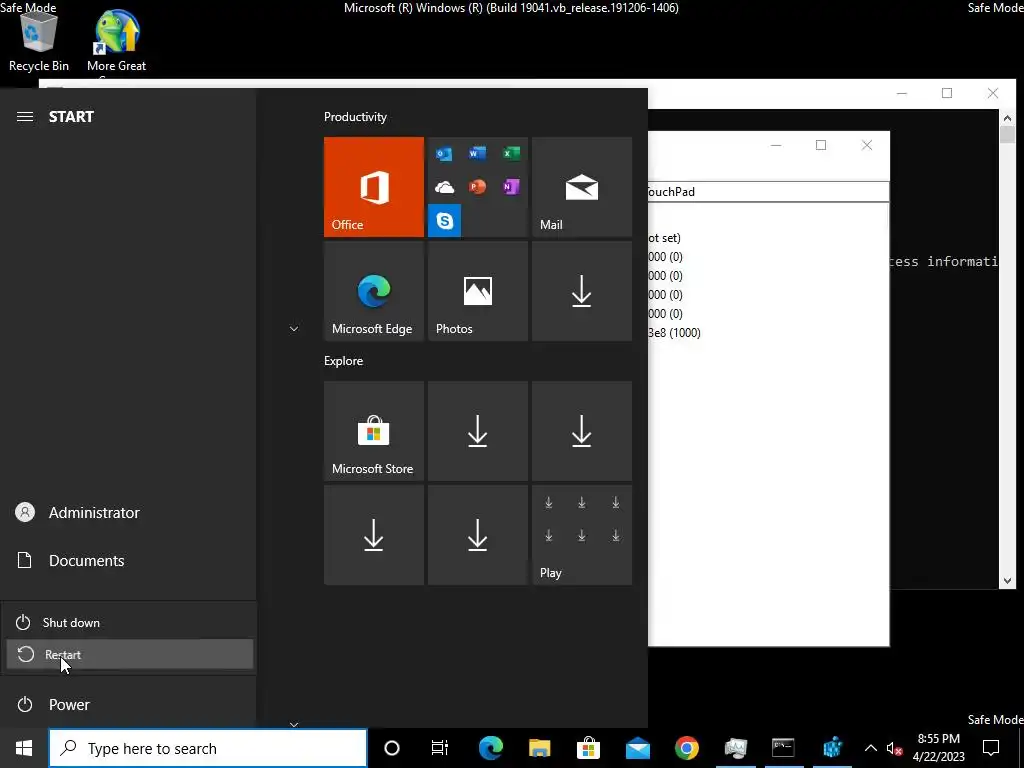This screenshot has height=768, width=1024.
Task: Open the Play folder tile
Action: pos(582,535)
